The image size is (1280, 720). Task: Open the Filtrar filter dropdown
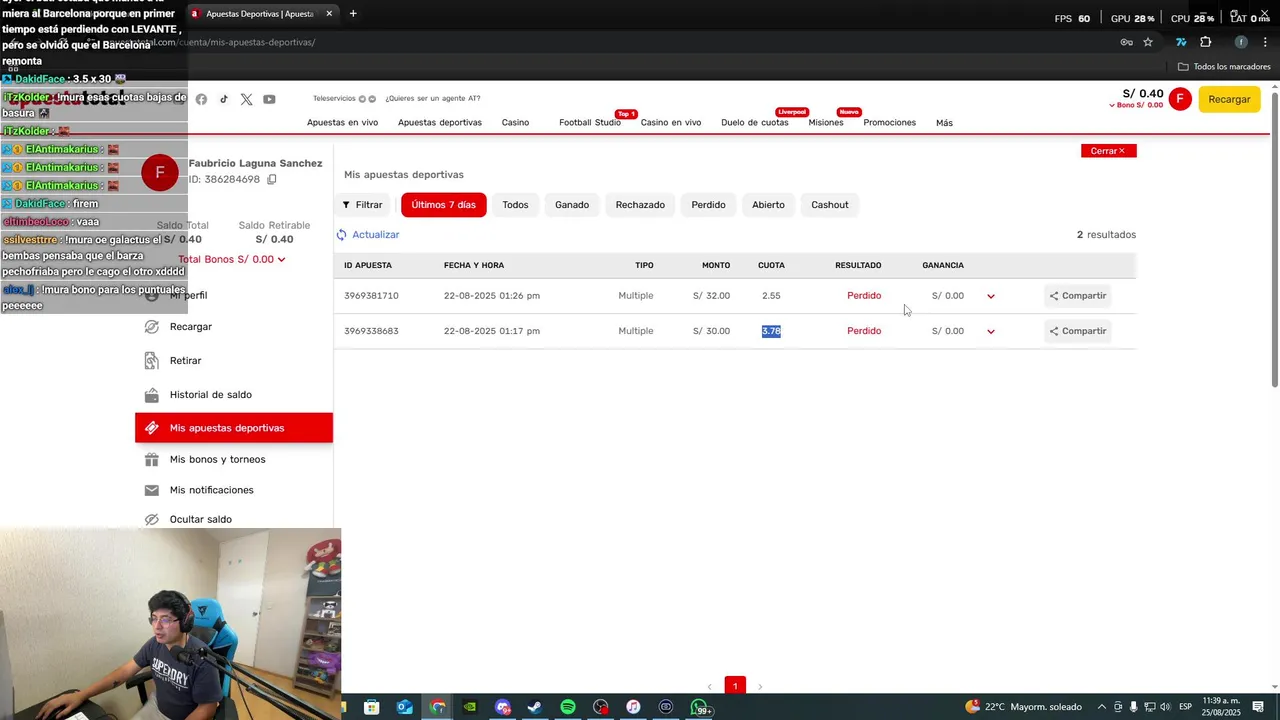[362, 205]
